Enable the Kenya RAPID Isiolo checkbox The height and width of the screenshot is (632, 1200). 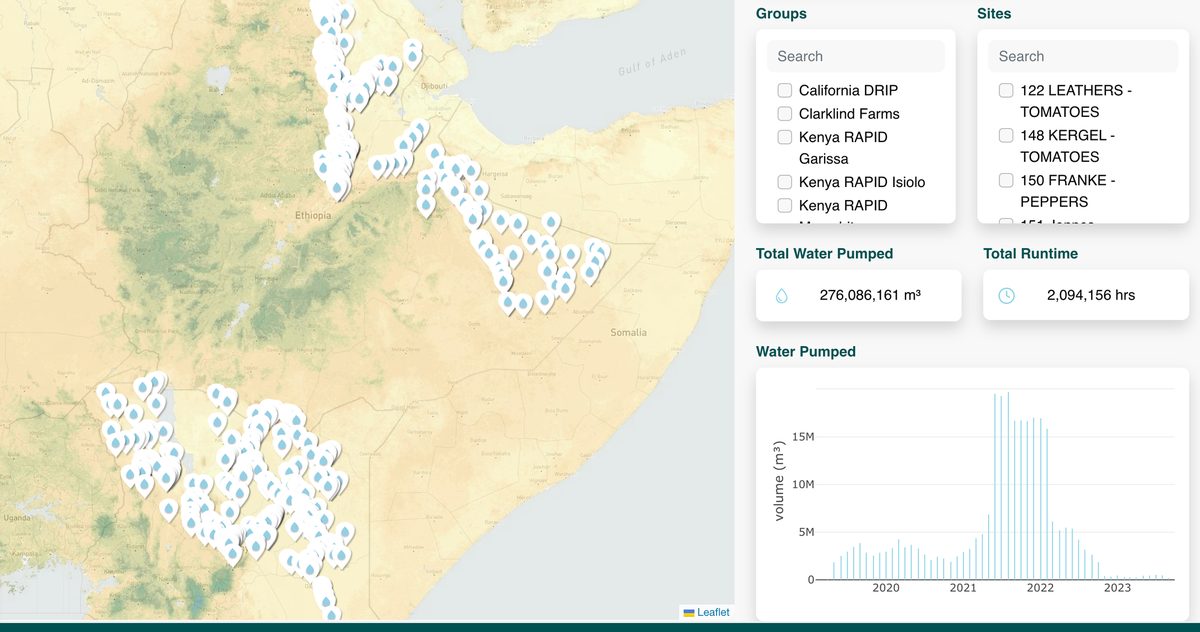click(x=784, y=182)
